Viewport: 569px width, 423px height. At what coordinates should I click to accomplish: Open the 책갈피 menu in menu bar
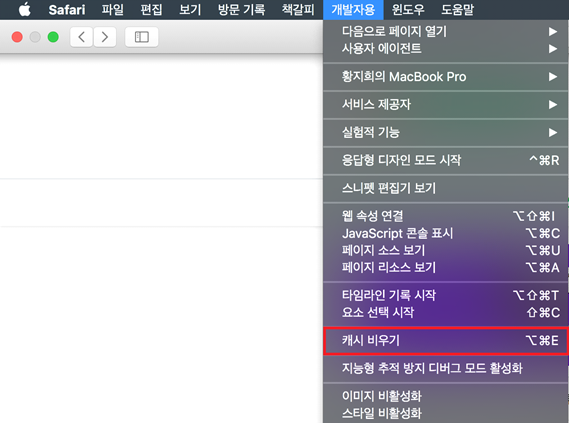[x=298, y=9]
